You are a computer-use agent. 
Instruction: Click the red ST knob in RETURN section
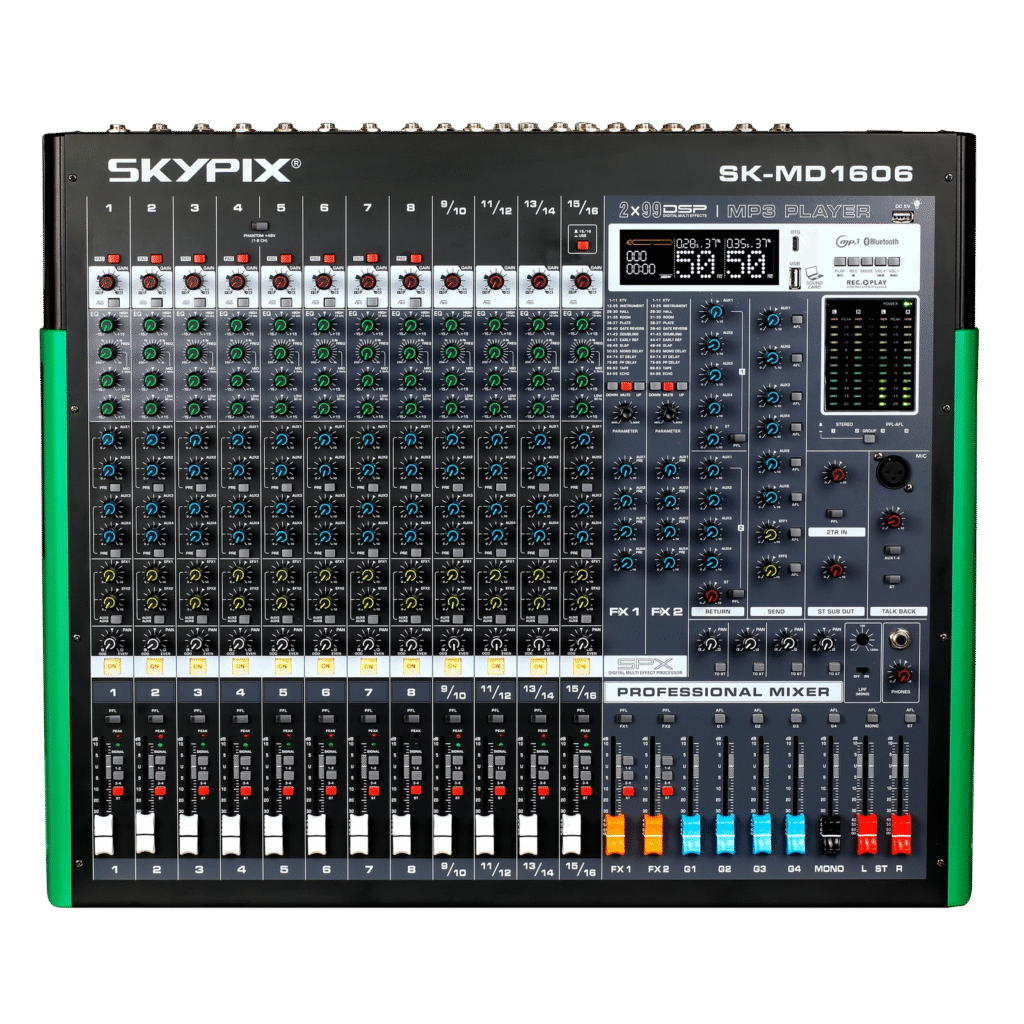click(x=710, y=594)
